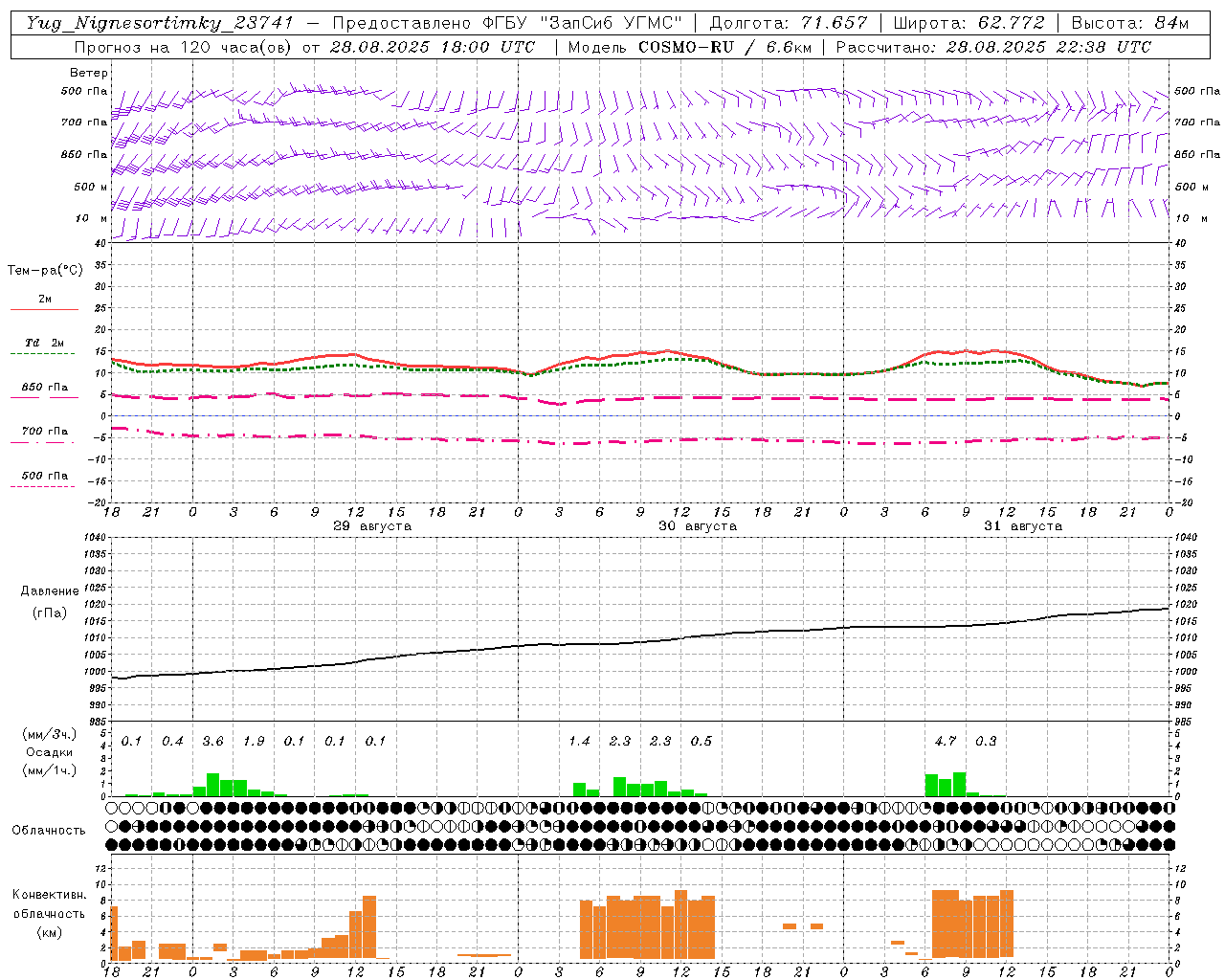
Task: Click the 10 м wind level label on left axis
Action: click(x=91, y=218)
